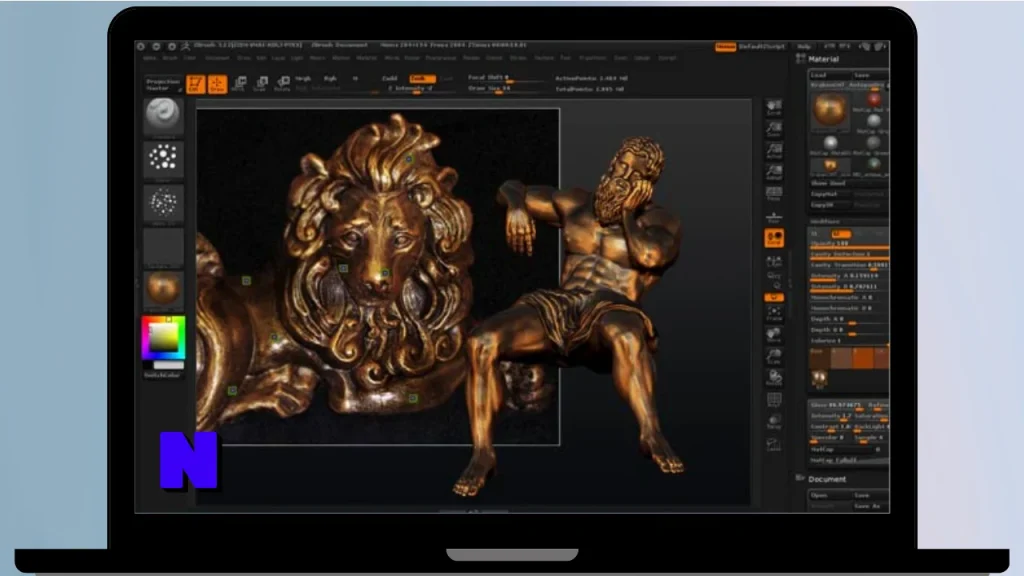Enable the Rgb channel button
This screenshot has width=1024, height=576.
[330, 78]
